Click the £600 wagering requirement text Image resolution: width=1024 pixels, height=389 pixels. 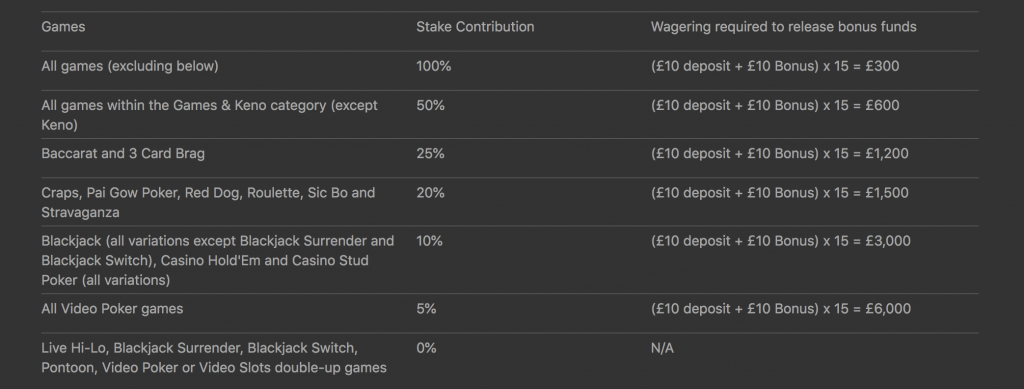(775, 105)
